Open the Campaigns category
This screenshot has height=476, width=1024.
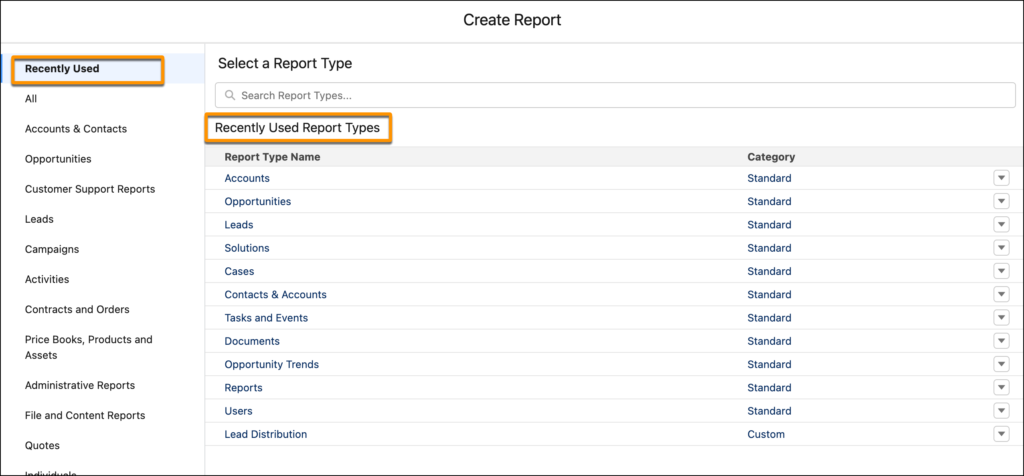(52, 249)
